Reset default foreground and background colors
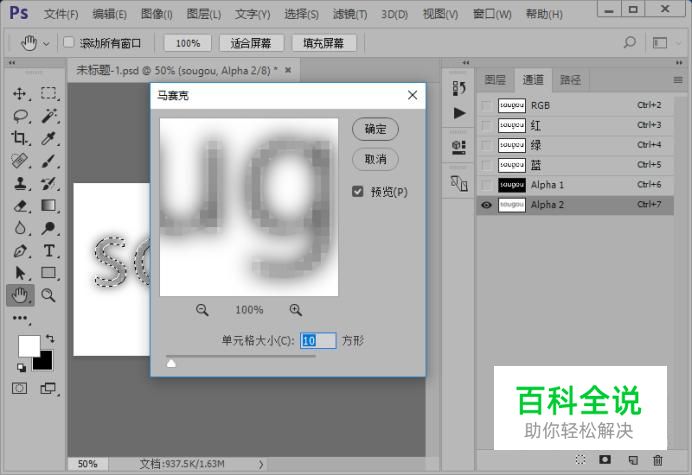This screenshot has width=692, height=475. coord(21,367)
